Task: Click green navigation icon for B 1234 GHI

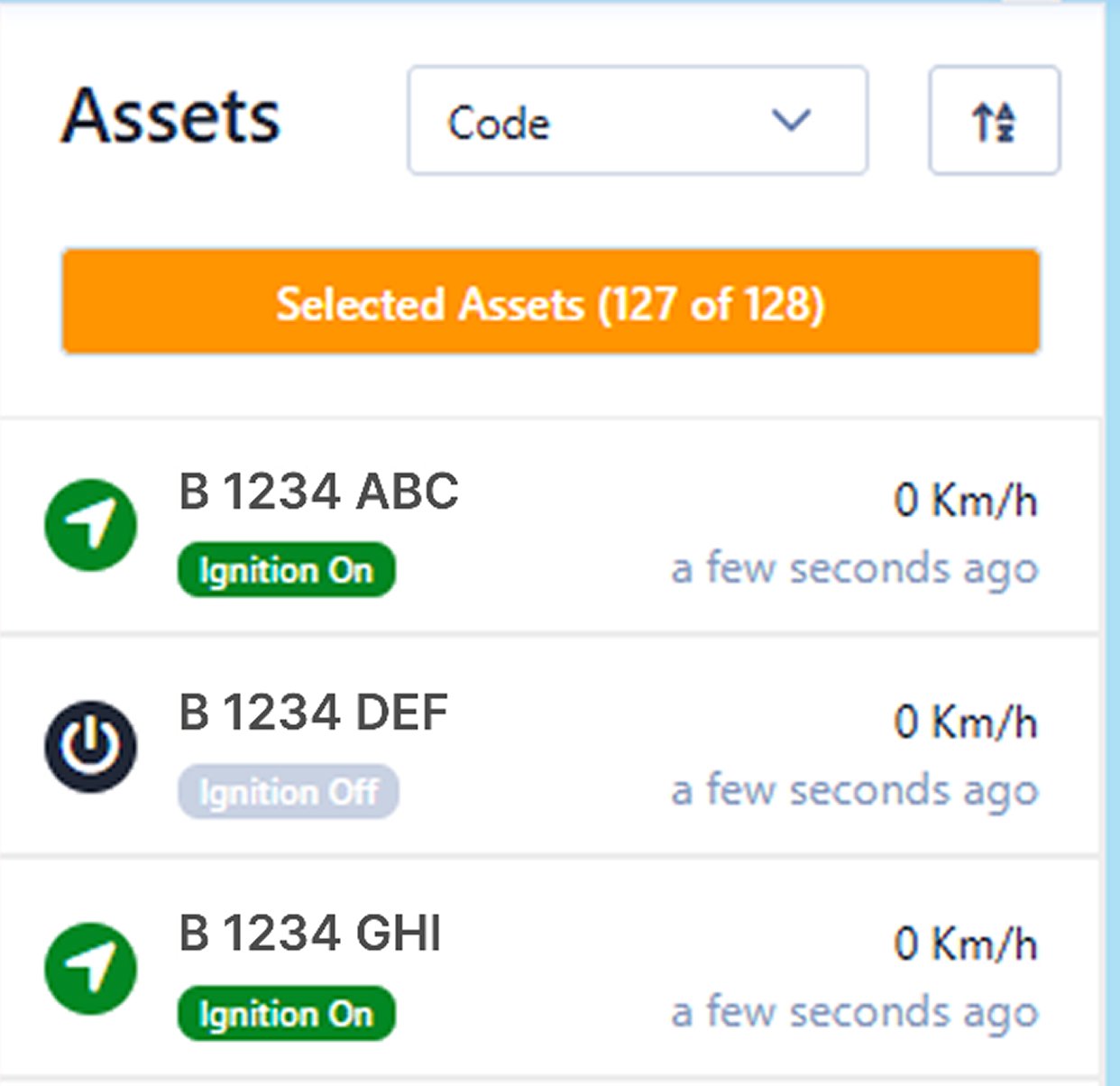Action: coord(91,968)
